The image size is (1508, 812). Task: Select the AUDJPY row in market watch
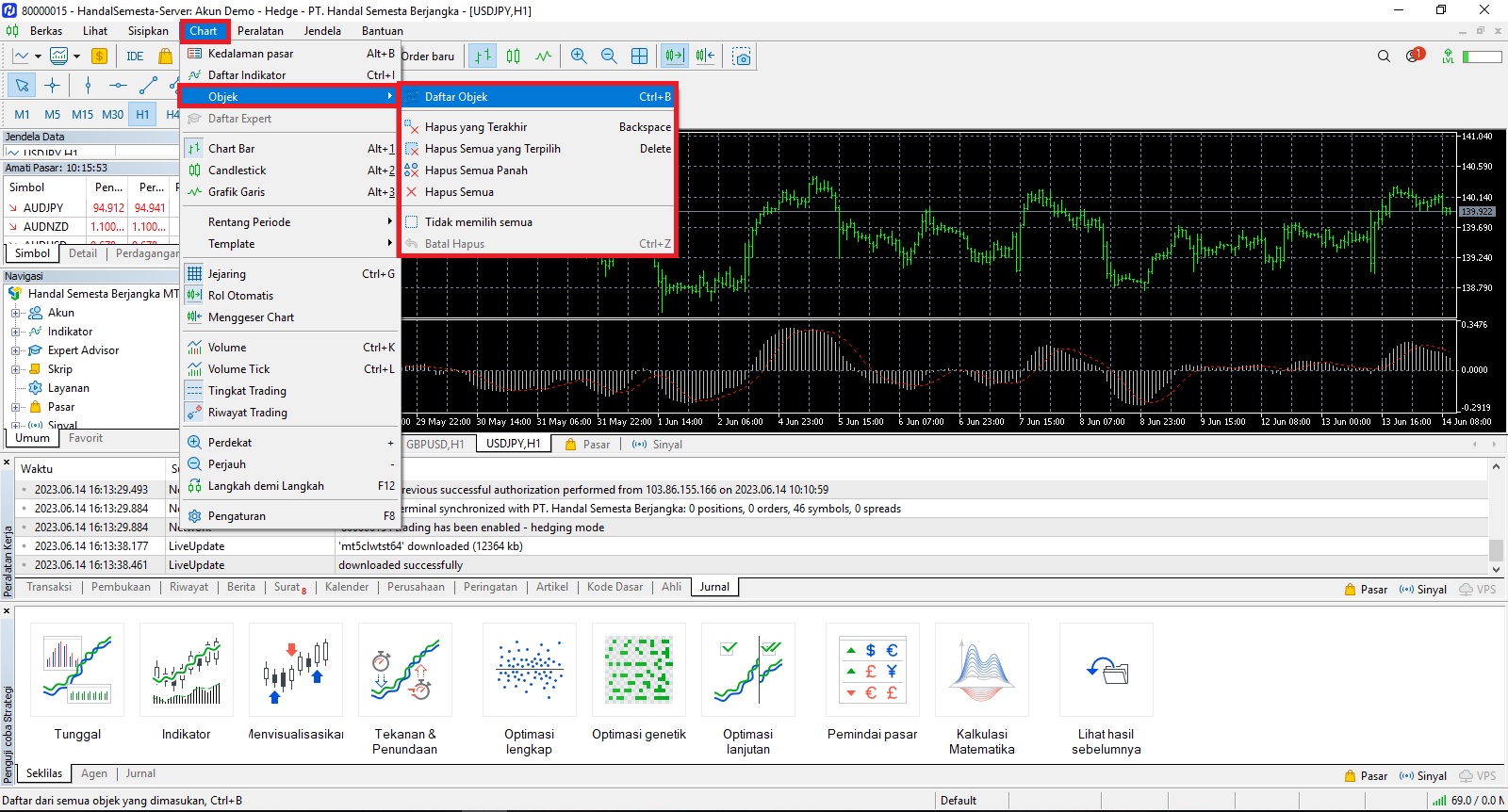tap(43, 208)
